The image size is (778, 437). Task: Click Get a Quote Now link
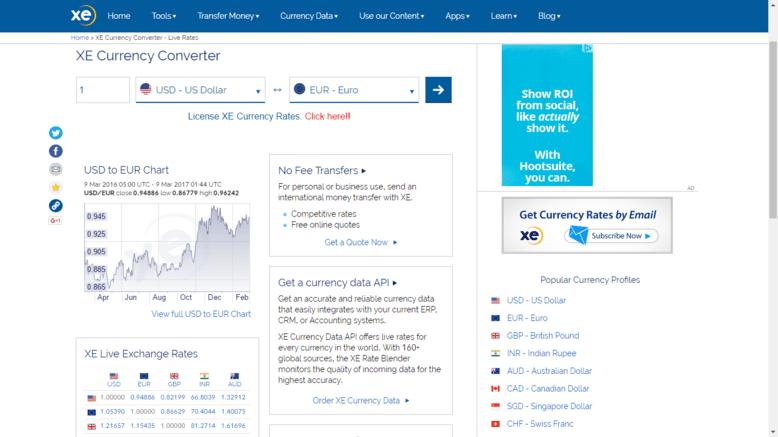pos(361,243)
